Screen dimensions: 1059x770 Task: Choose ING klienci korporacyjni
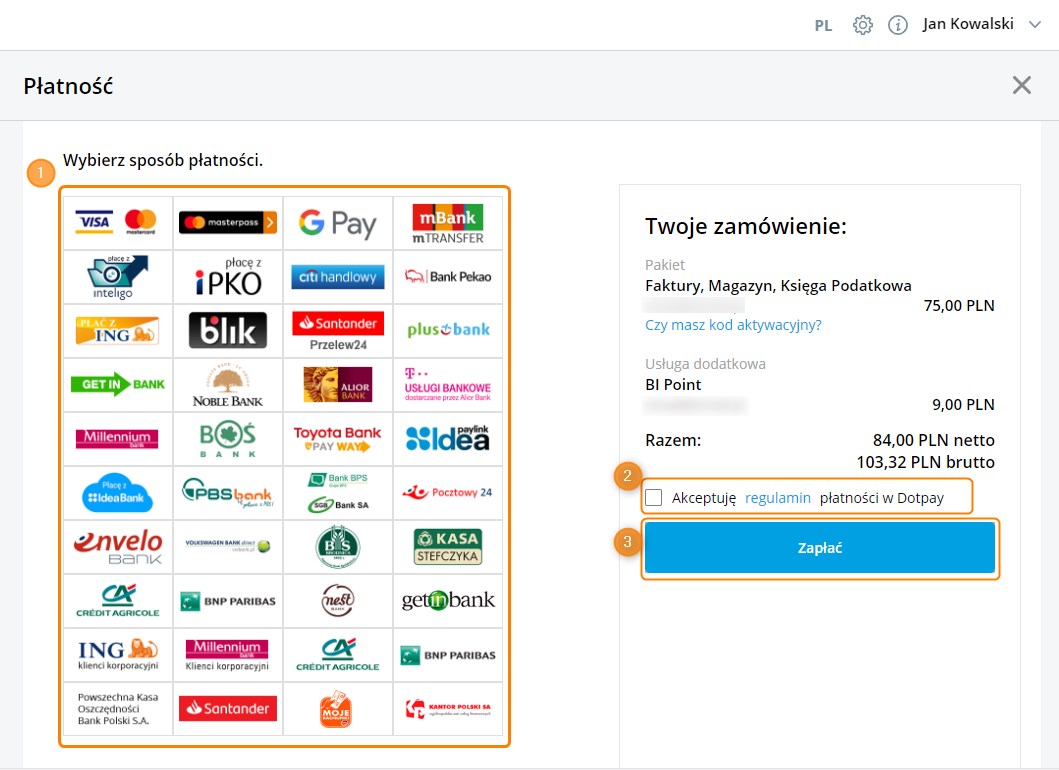coord(118,655)
